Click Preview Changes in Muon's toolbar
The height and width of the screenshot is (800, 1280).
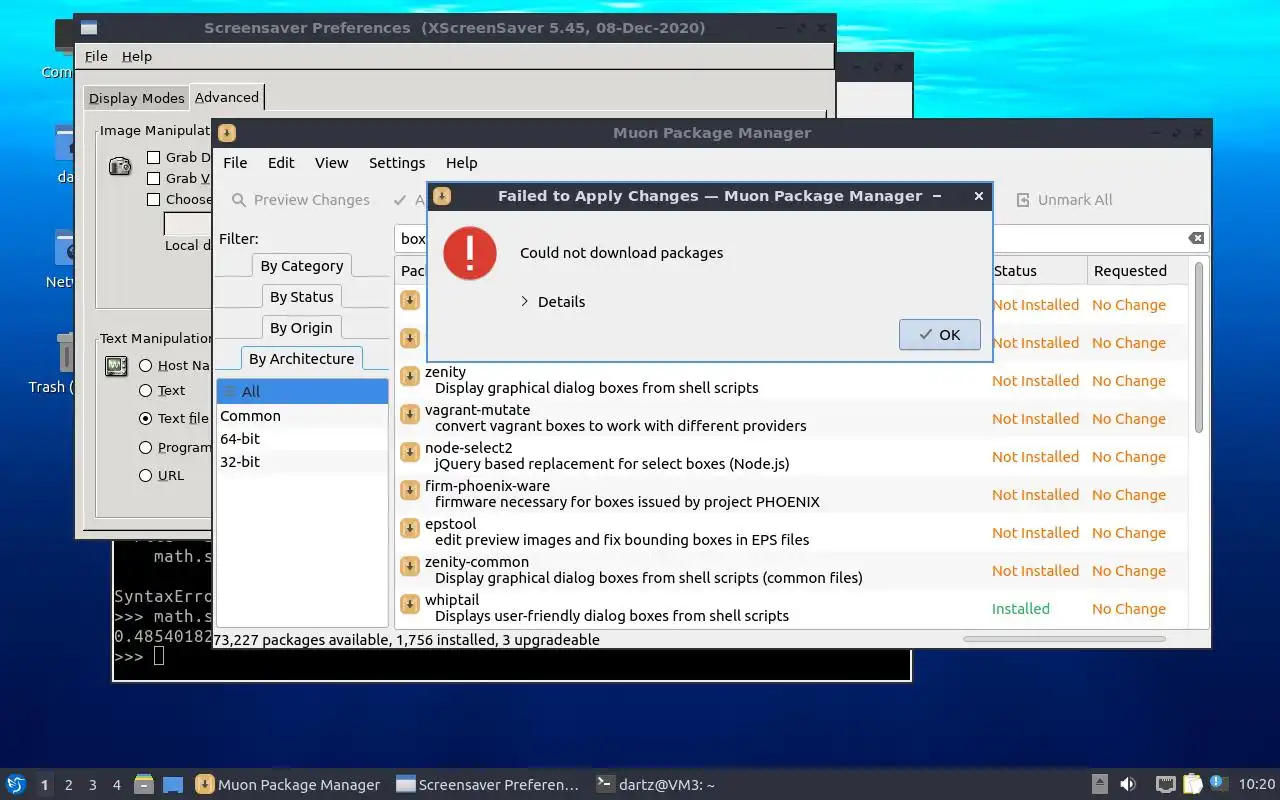point(300,200)
